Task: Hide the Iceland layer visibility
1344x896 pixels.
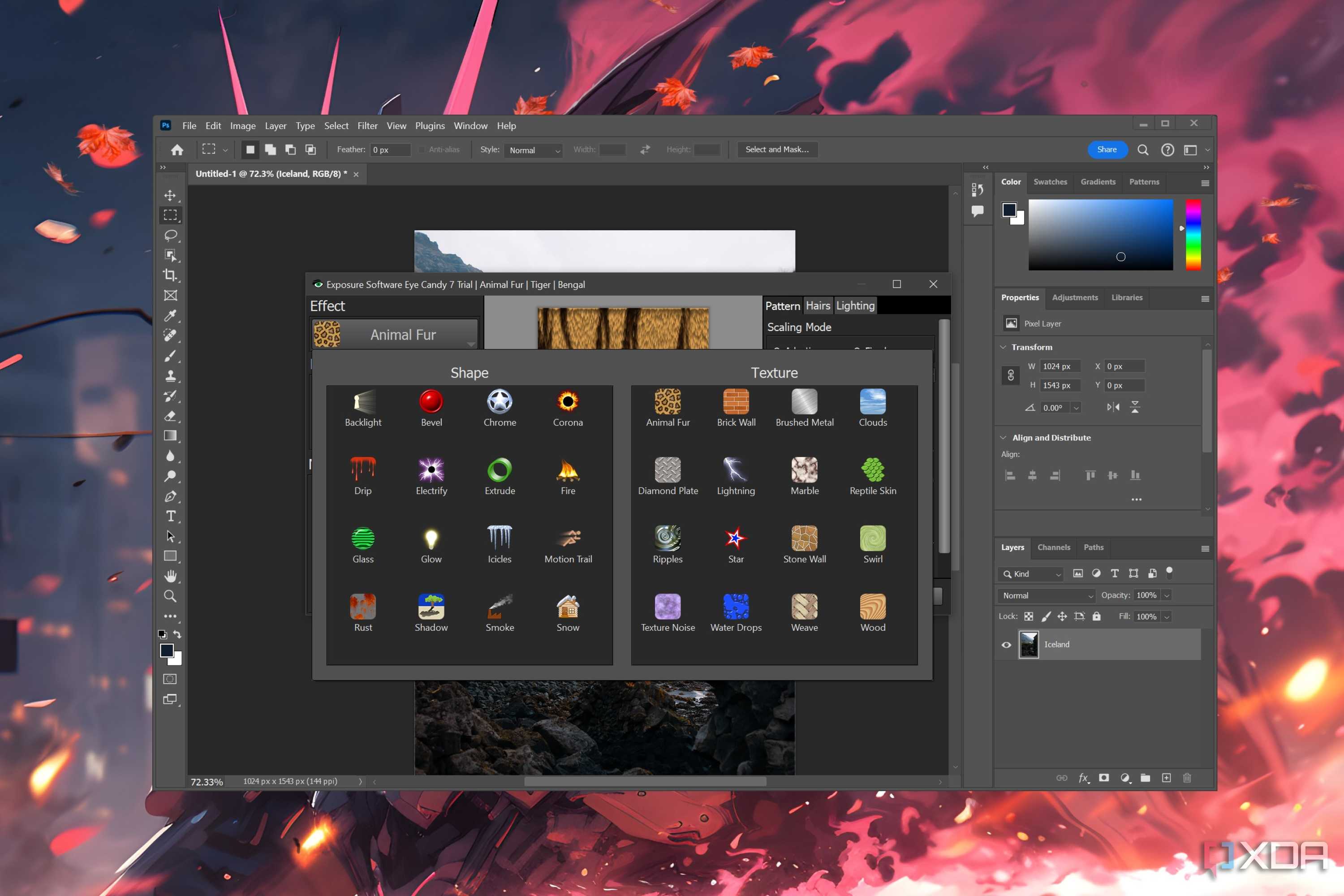Action: click(x=1006, y=645)
